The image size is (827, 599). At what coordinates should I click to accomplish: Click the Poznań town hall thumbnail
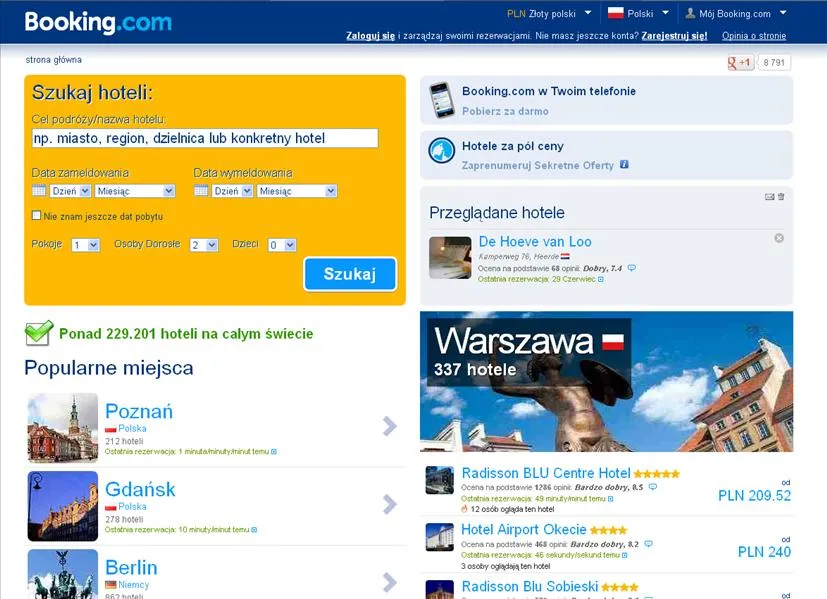pos(63,428)
